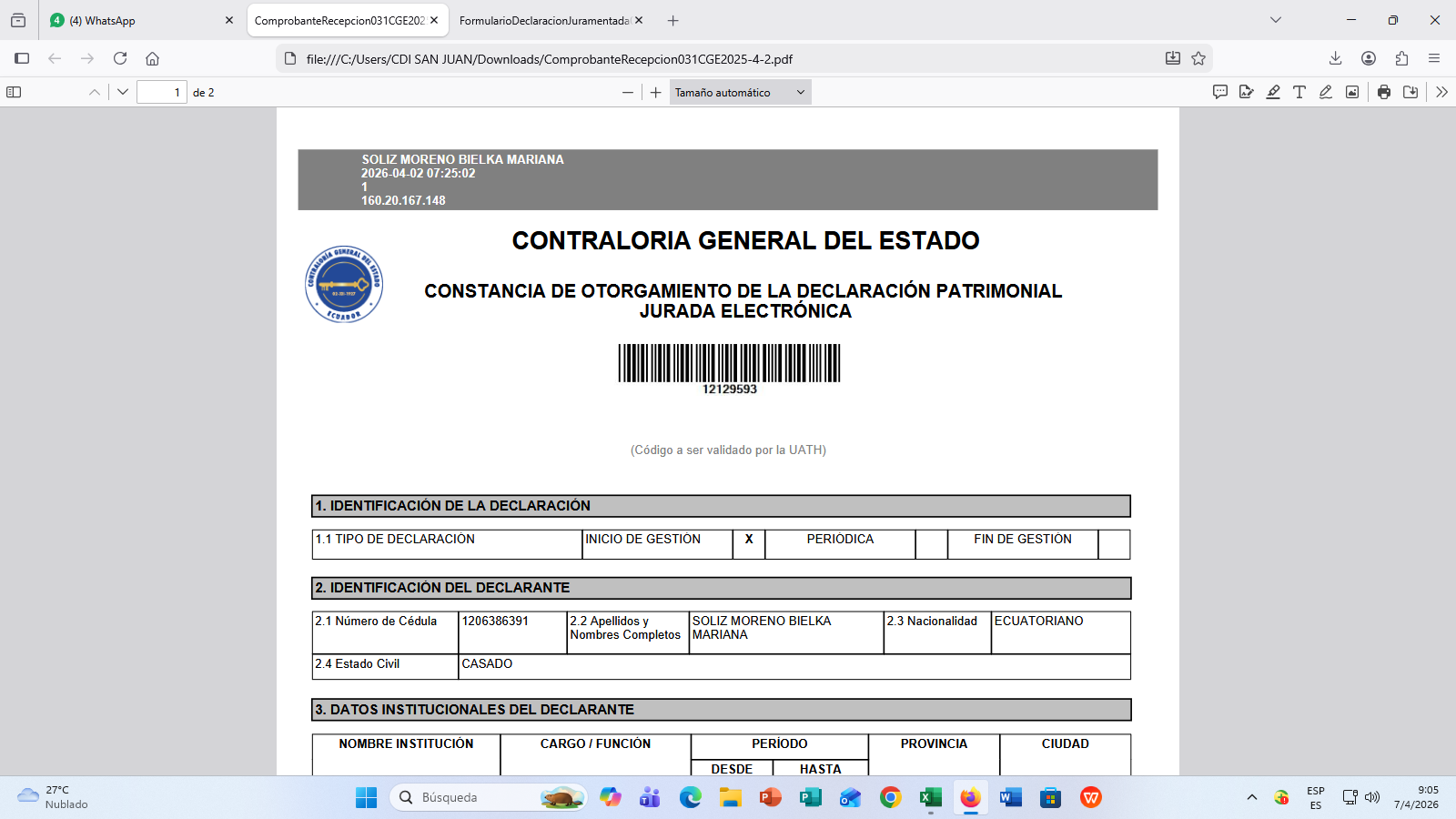Click the comment annotation icon
The width and height of the screenshot is (1456, 819).
(1220, 92)
